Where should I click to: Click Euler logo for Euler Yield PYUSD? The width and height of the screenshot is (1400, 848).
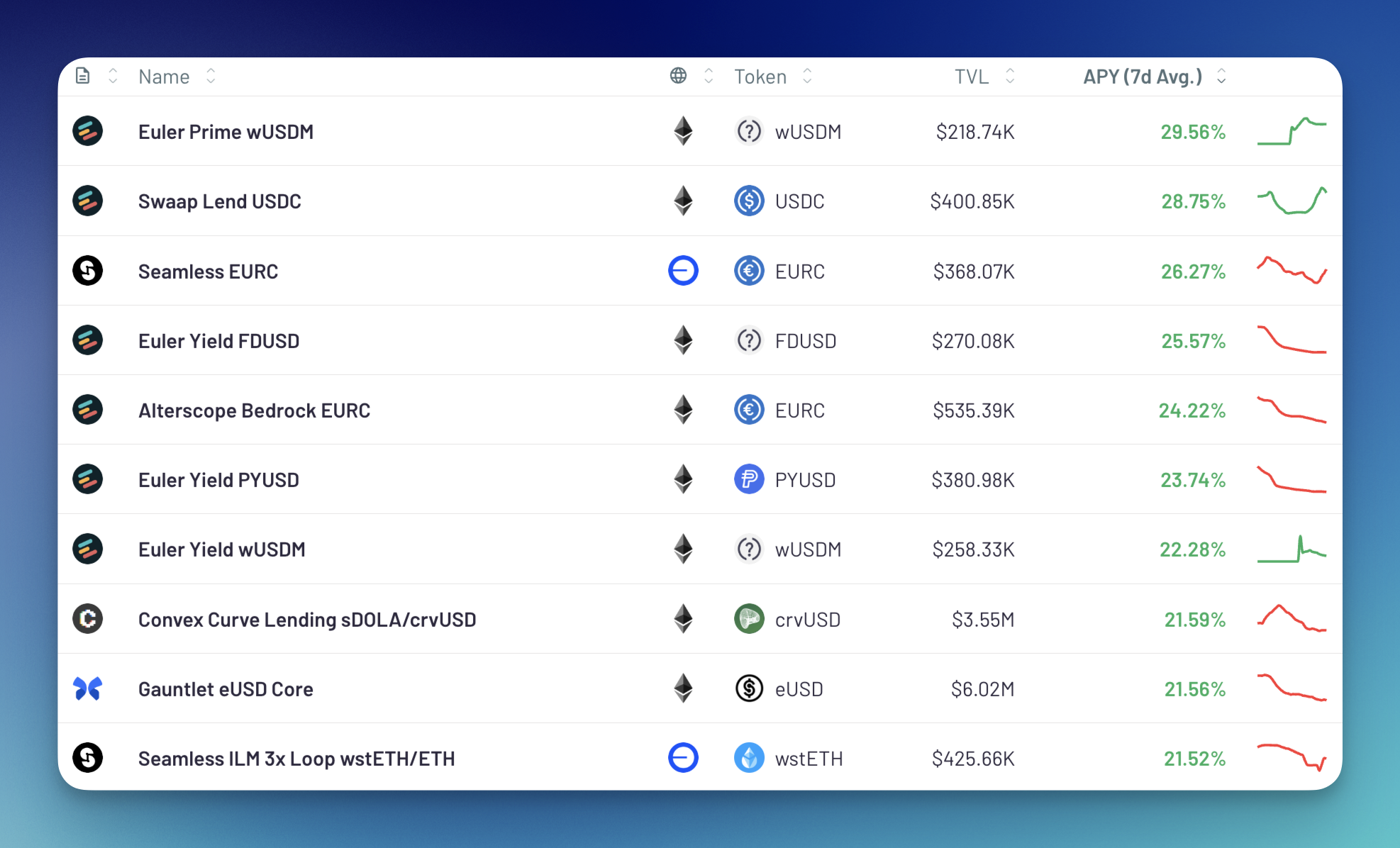point(88,479)
